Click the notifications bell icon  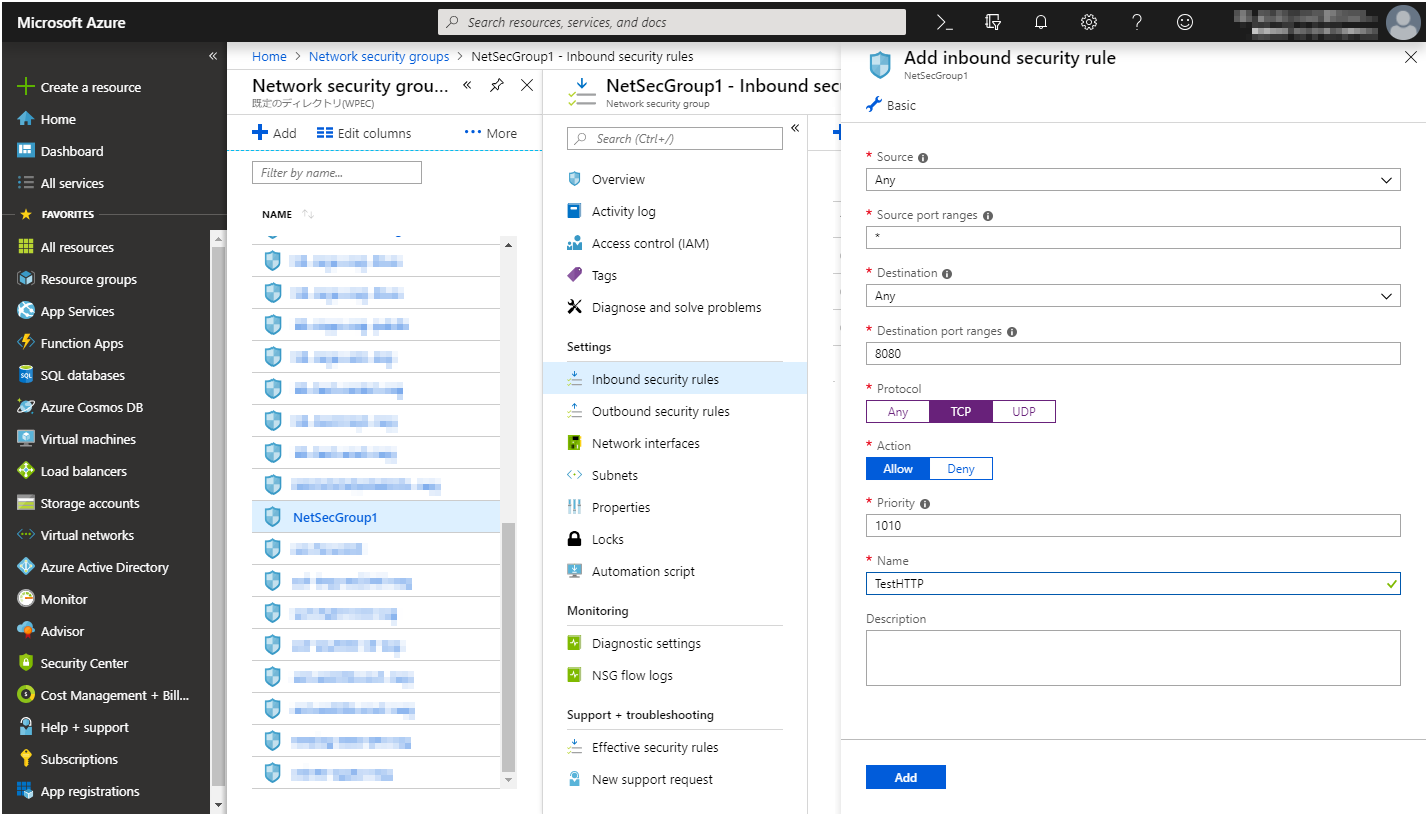pos(1041,22)
